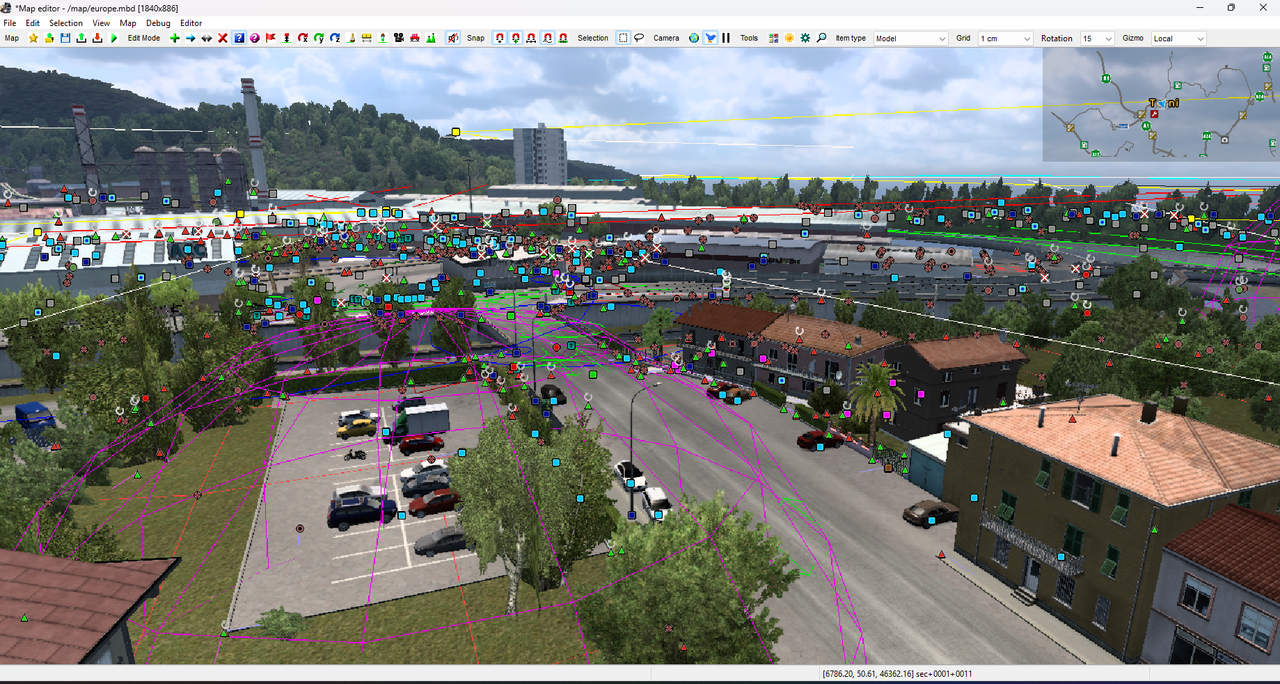The height and width of the screenshot is (684, 1280).
Task: Toggle the pause bars camera button
Action: 726,38
